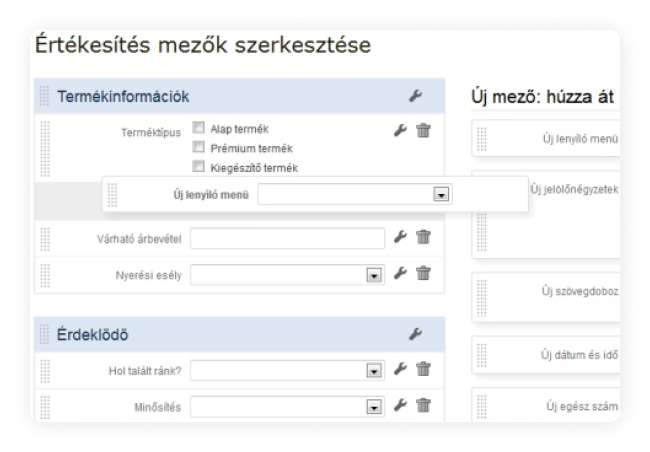The width and height of the screenshot is (650, 452).
Task: Open settings wrench for Termékinformációk section
Action: 415,96
